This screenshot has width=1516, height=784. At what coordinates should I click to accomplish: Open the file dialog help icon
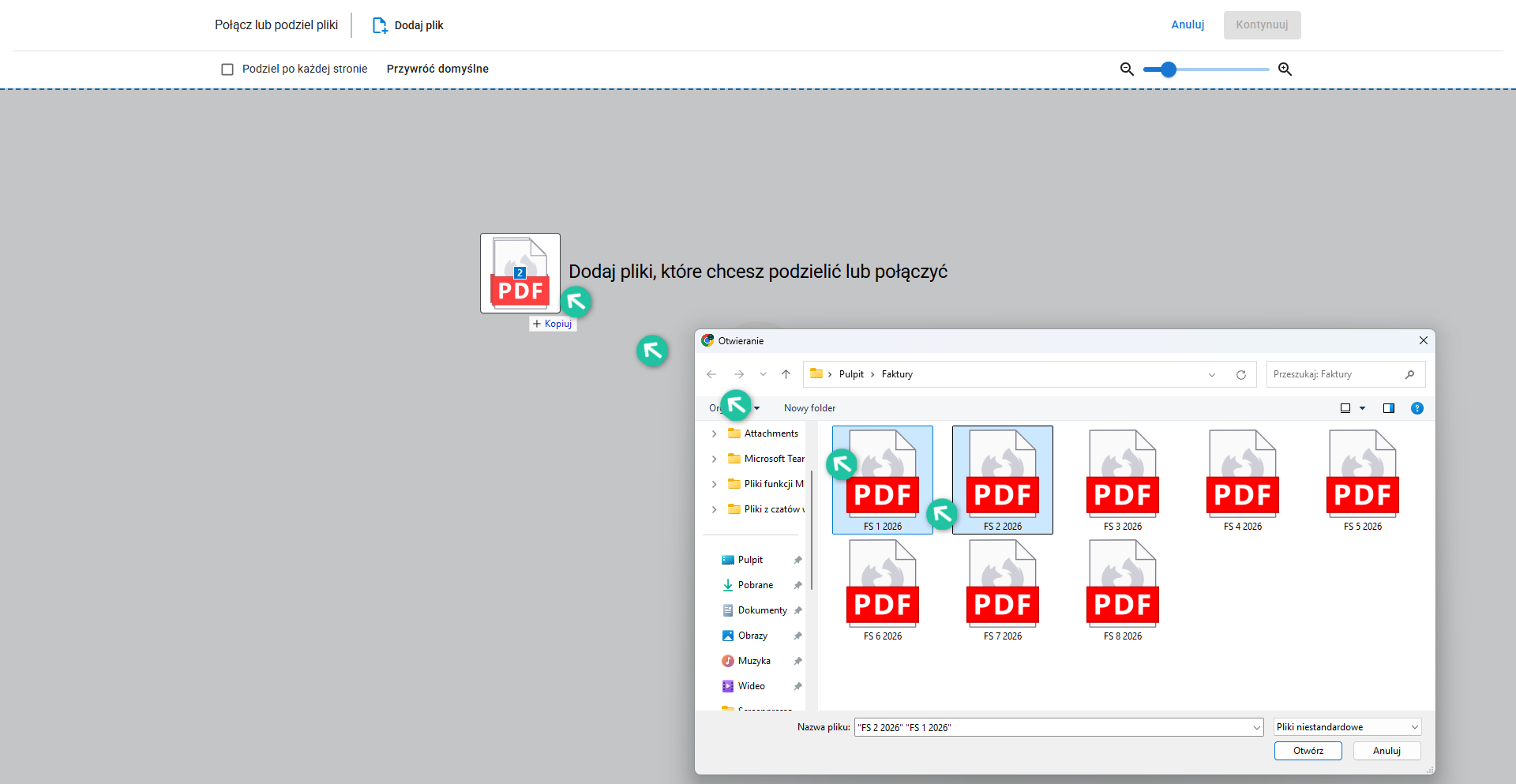(x=1417, y=408)
